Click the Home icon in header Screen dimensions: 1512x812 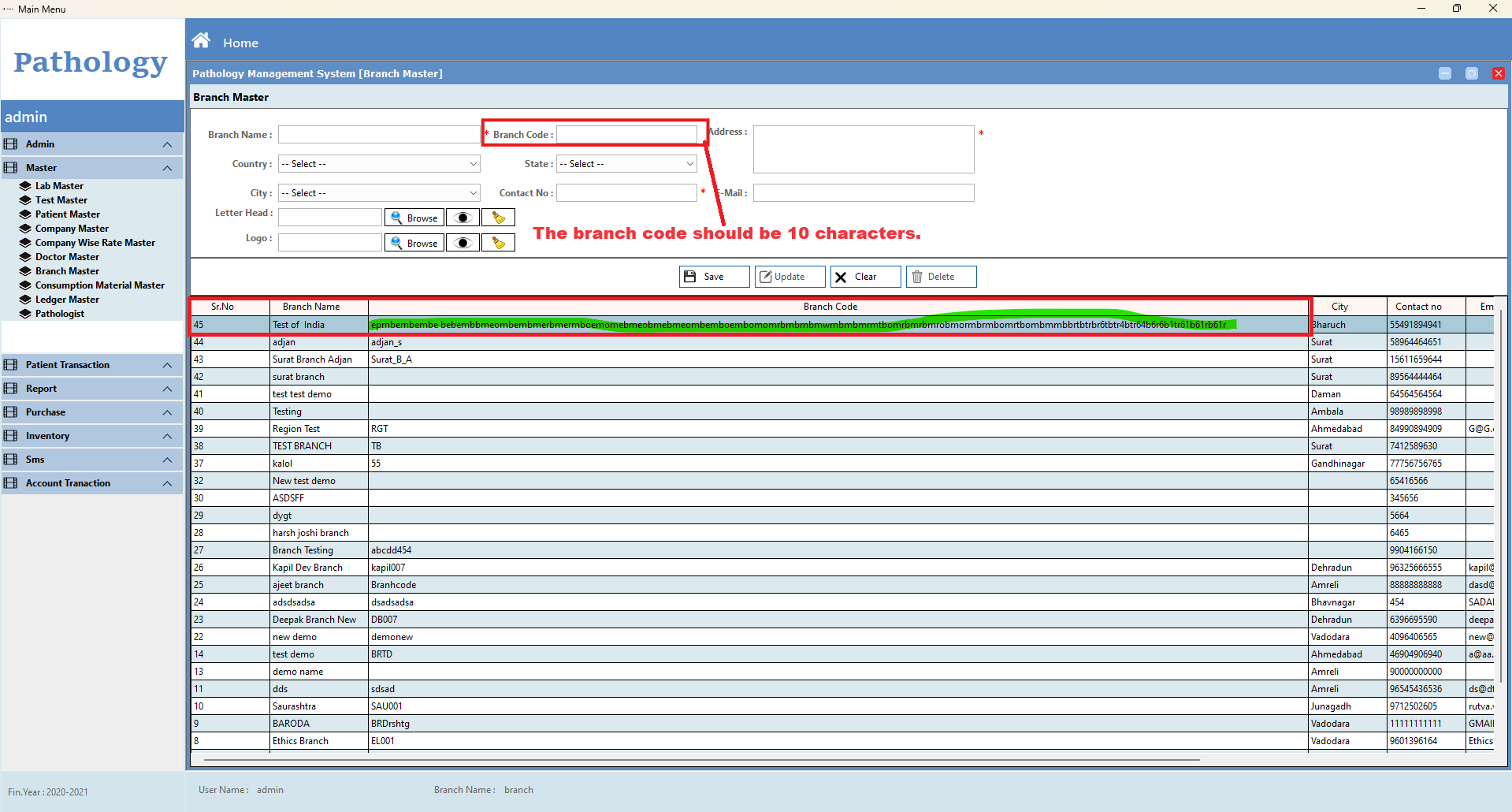pos(202,41)
